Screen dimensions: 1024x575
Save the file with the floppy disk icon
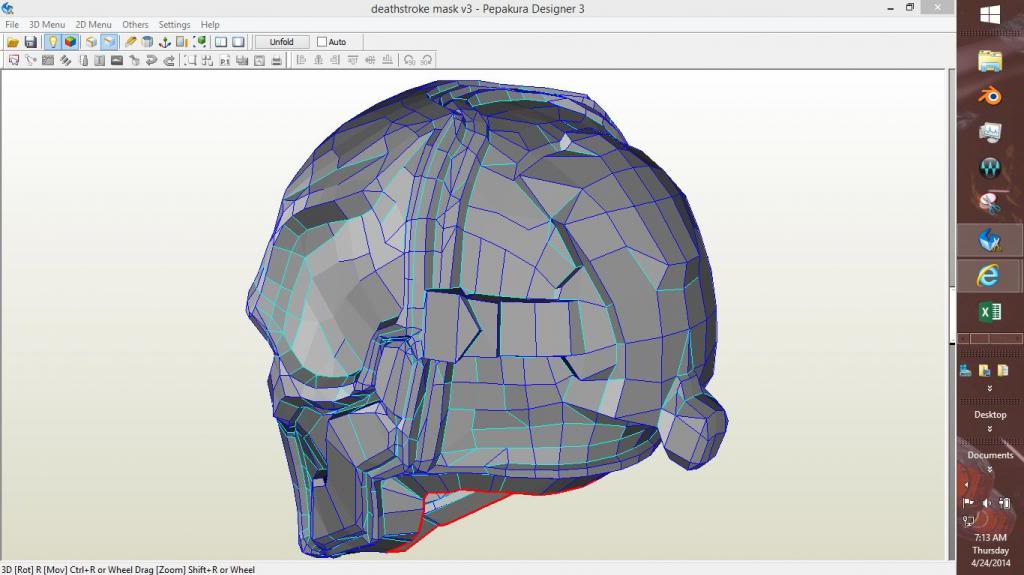[x=30, y=42]
